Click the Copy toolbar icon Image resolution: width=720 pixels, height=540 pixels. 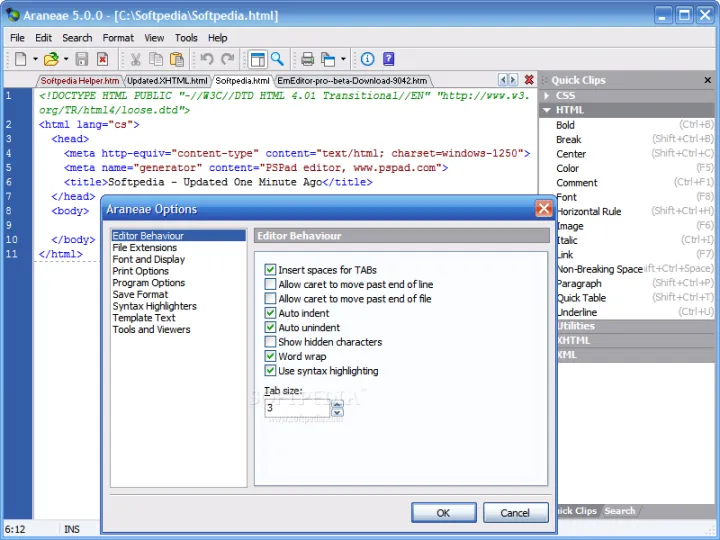click(156, 59)
